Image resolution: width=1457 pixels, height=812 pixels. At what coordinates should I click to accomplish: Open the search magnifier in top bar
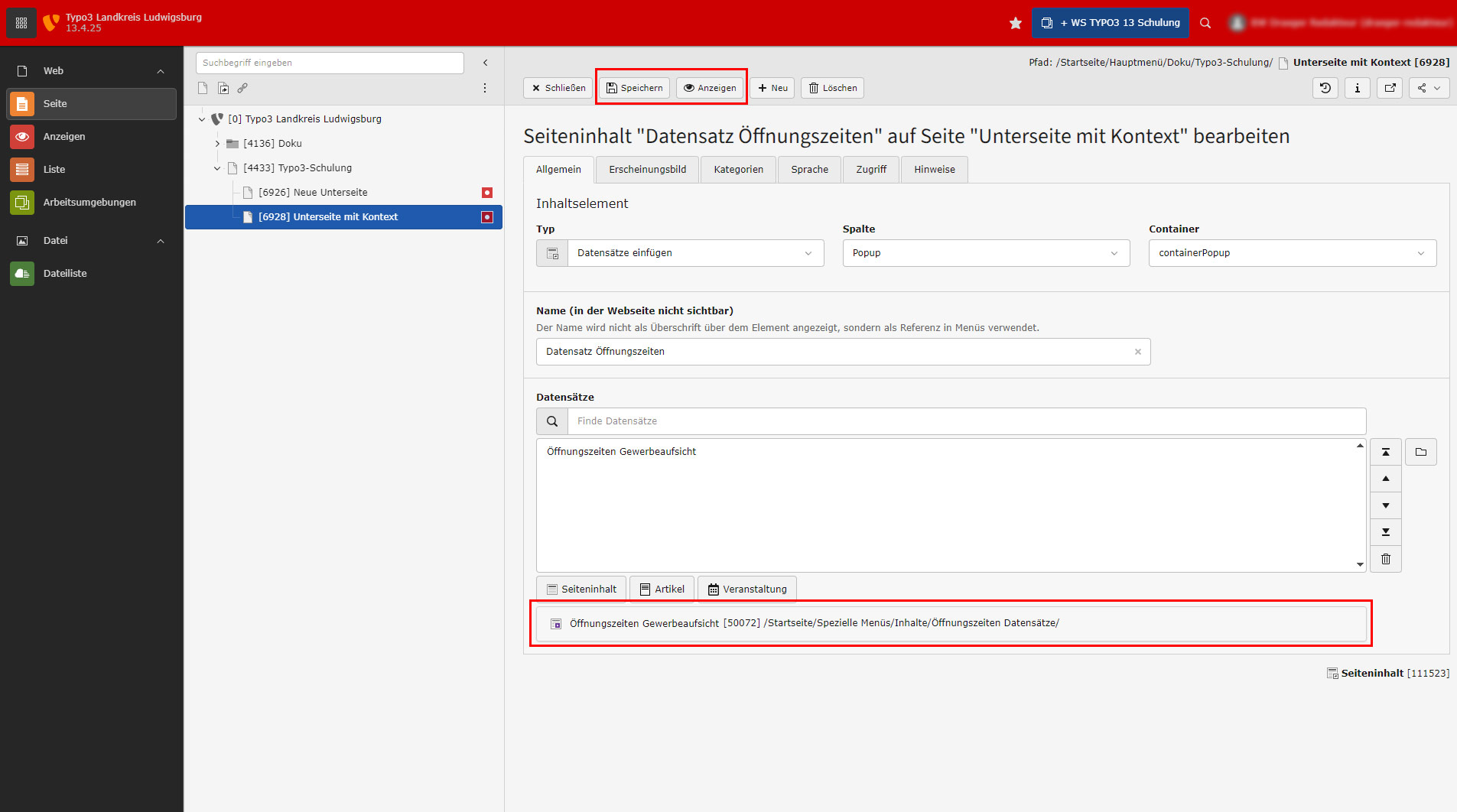point(1205,23)
